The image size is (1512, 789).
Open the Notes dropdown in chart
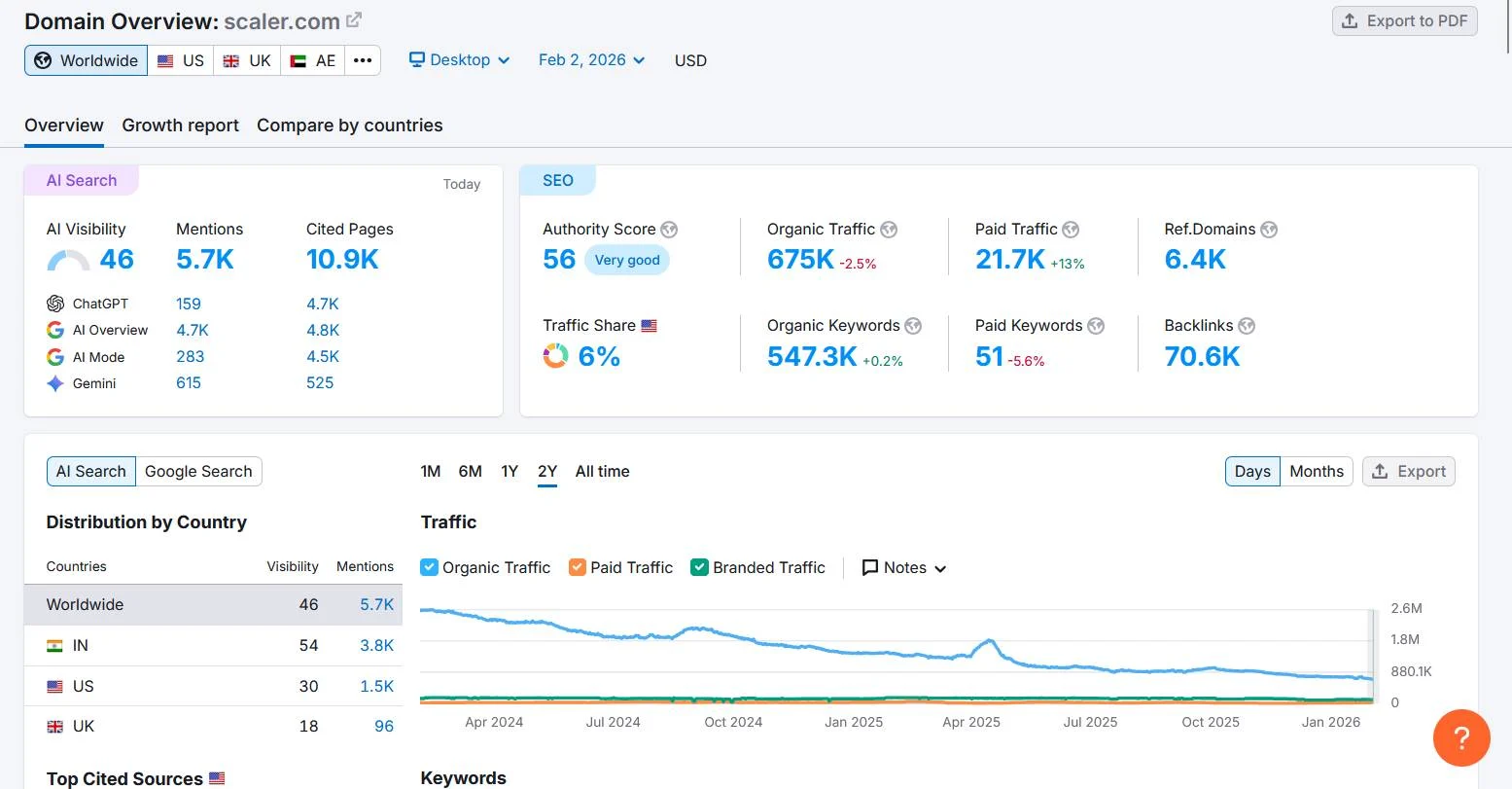[904, 568]
